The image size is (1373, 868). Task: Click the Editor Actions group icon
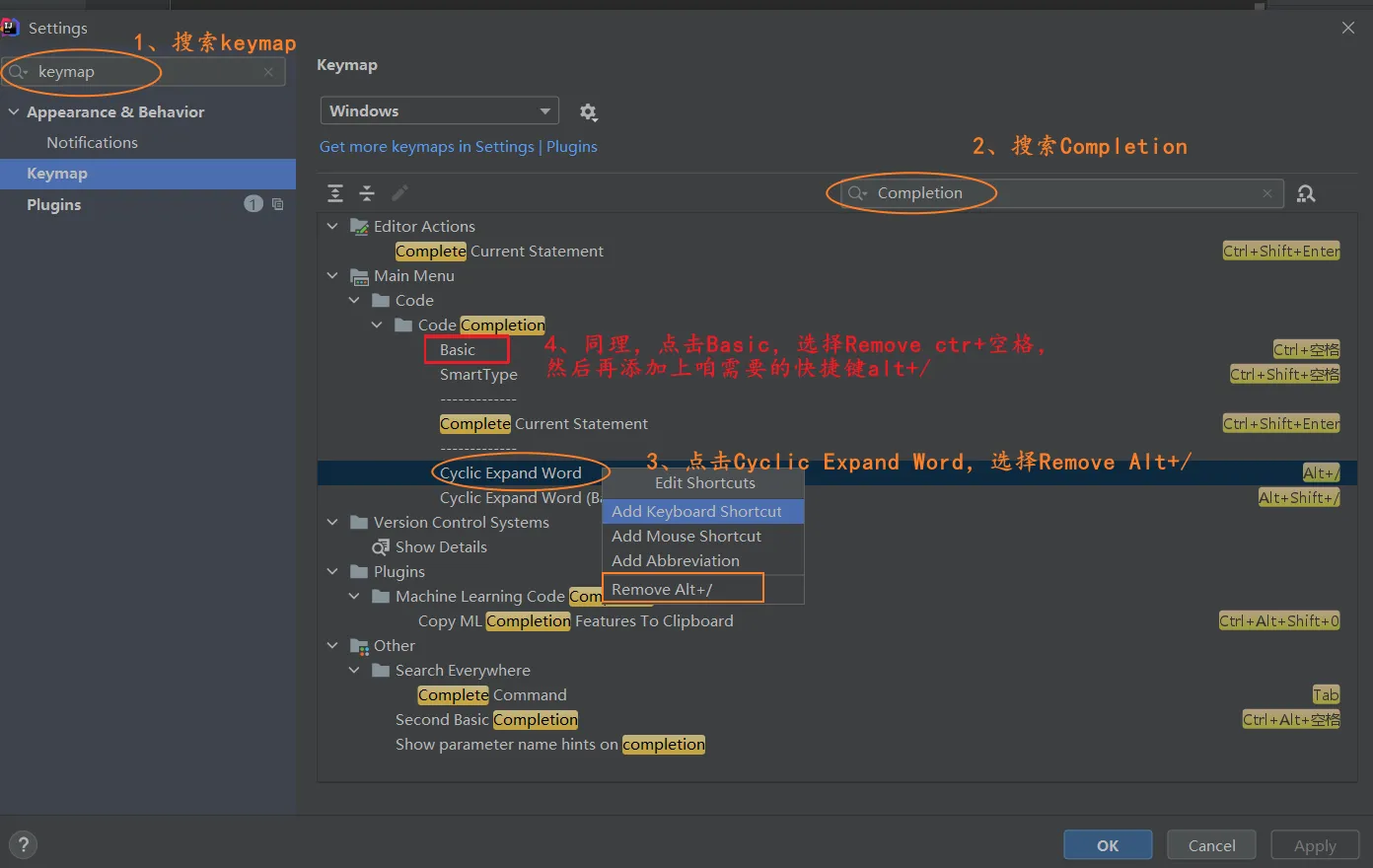(360, 227)
